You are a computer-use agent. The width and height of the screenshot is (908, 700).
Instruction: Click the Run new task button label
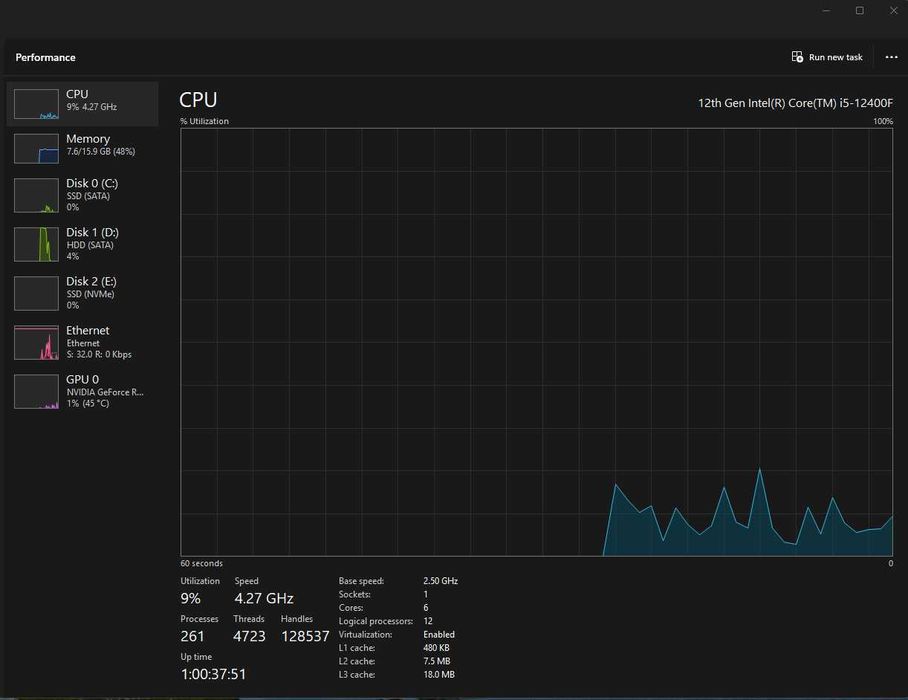pyautogui.click(x=836, y=57)
